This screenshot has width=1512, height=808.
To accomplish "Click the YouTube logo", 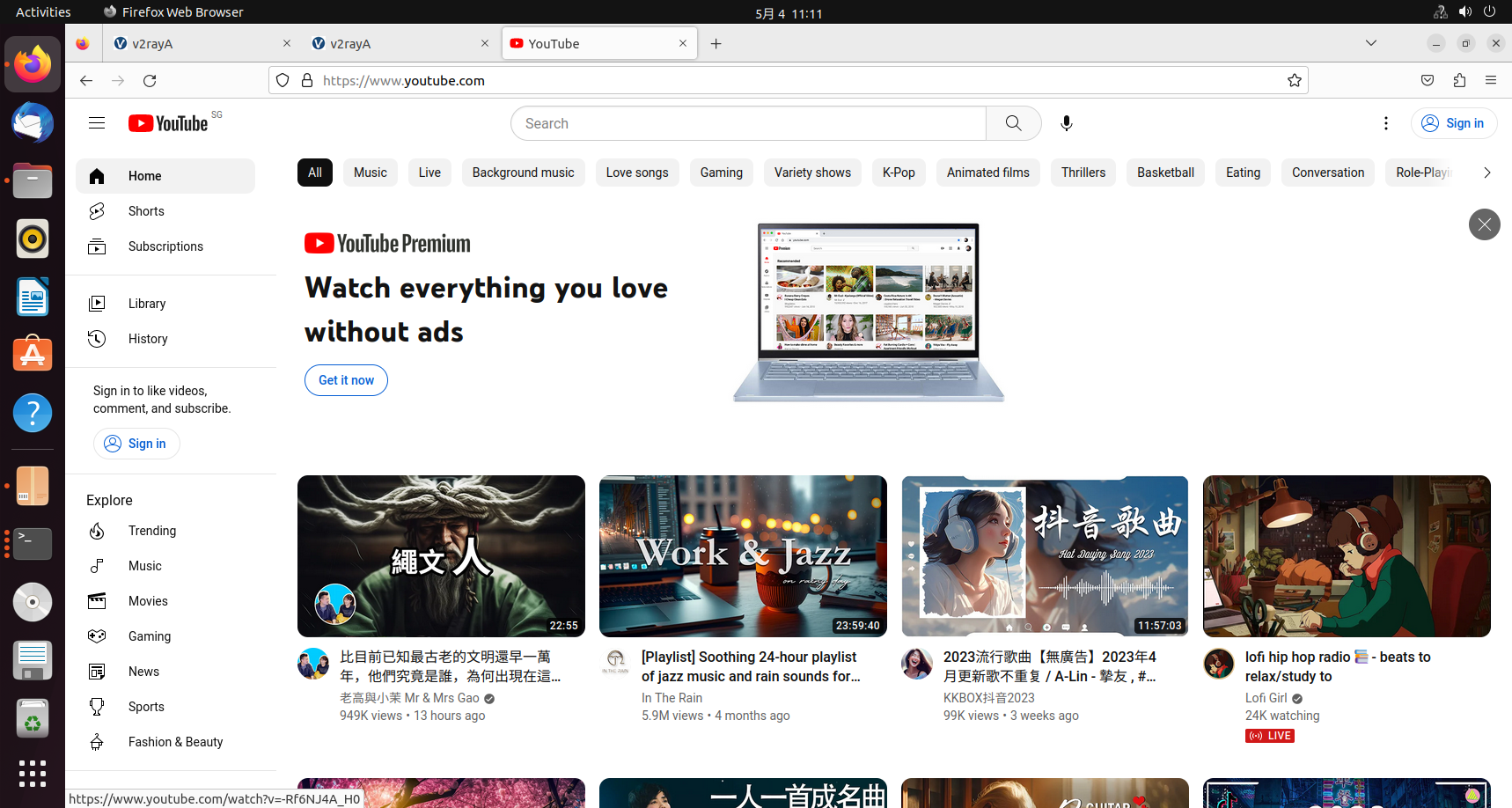I will (x=168, y=123).
